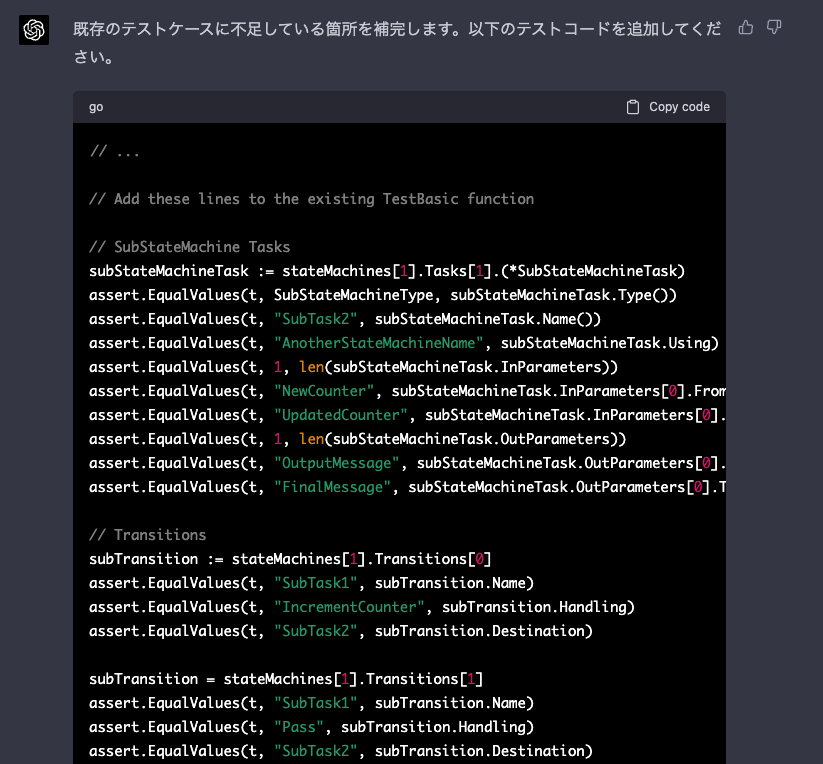This screenshot has height=764, width=823.
Task: Click the ChatGPT avatar logo
Action: [x=34, y=30]
